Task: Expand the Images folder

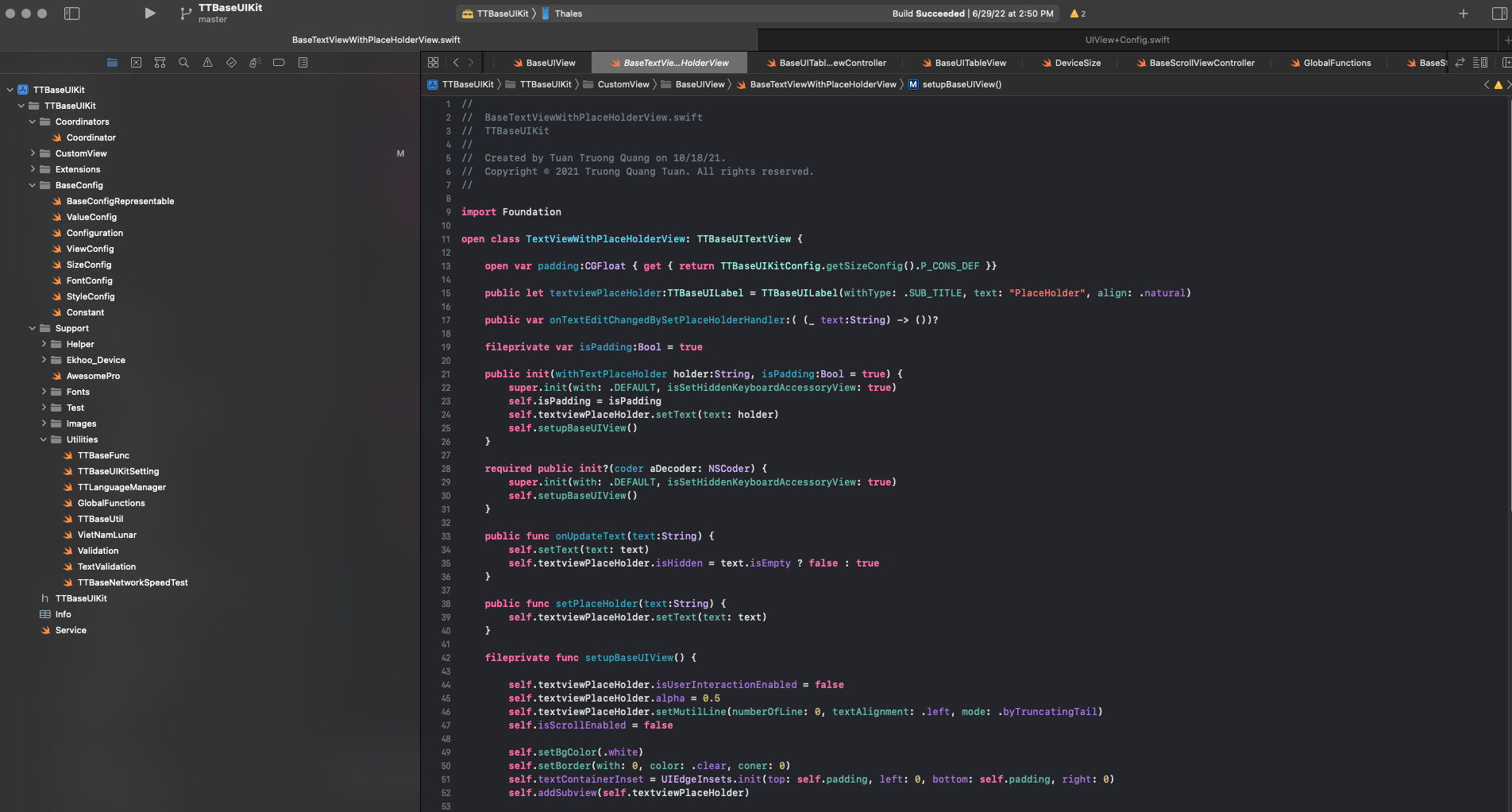Action: pyautogui.click(x=43, y=423)
